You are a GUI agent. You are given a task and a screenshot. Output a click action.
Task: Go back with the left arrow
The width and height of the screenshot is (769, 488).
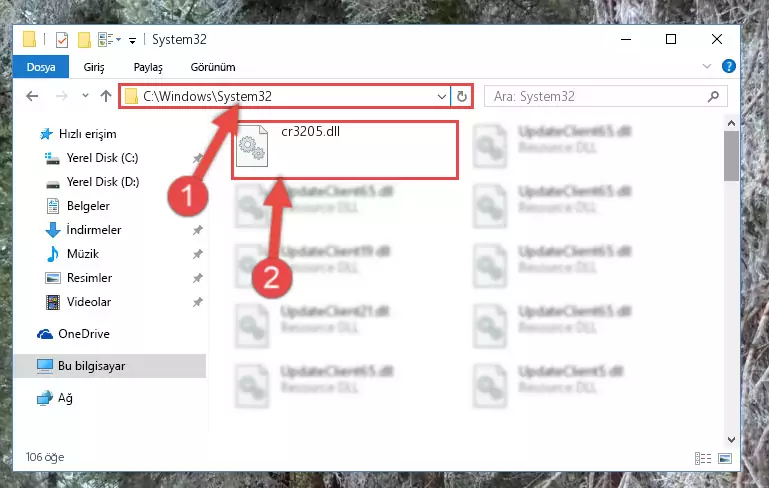point(32,96)
